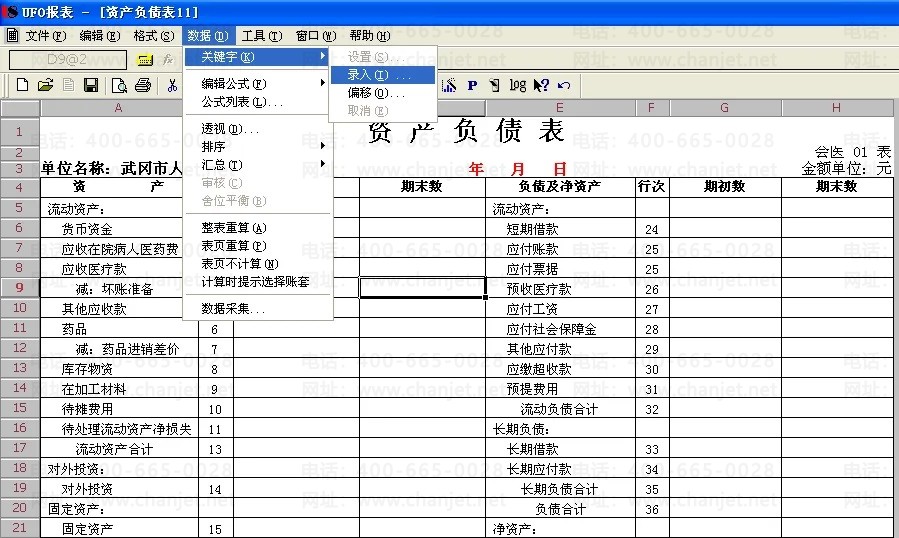Select column A header
The width and height of the screenshot is (899, 538).
[118, 108]
